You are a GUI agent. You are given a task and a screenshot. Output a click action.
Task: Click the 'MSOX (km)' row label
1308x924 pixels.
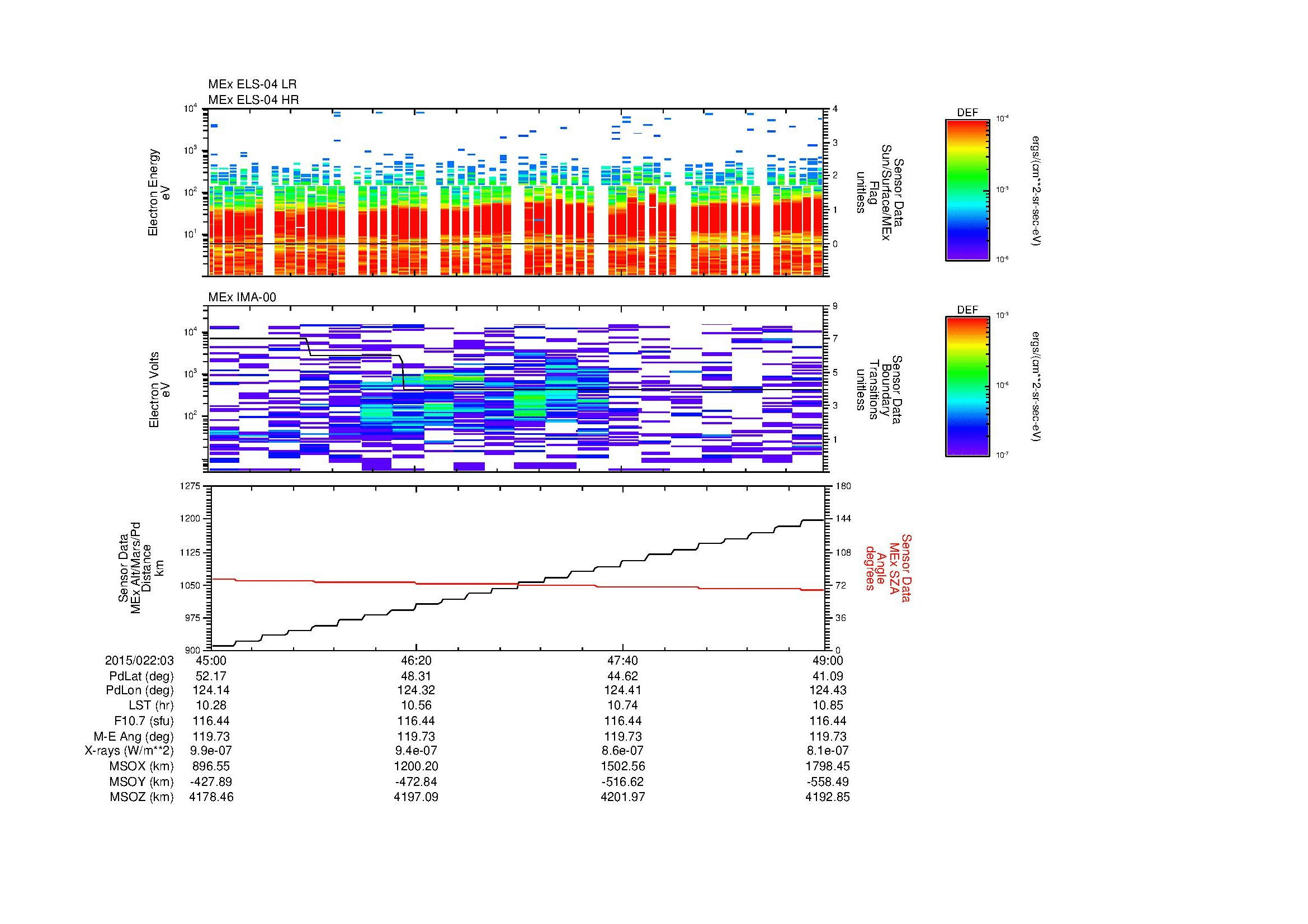click(143, 766)
